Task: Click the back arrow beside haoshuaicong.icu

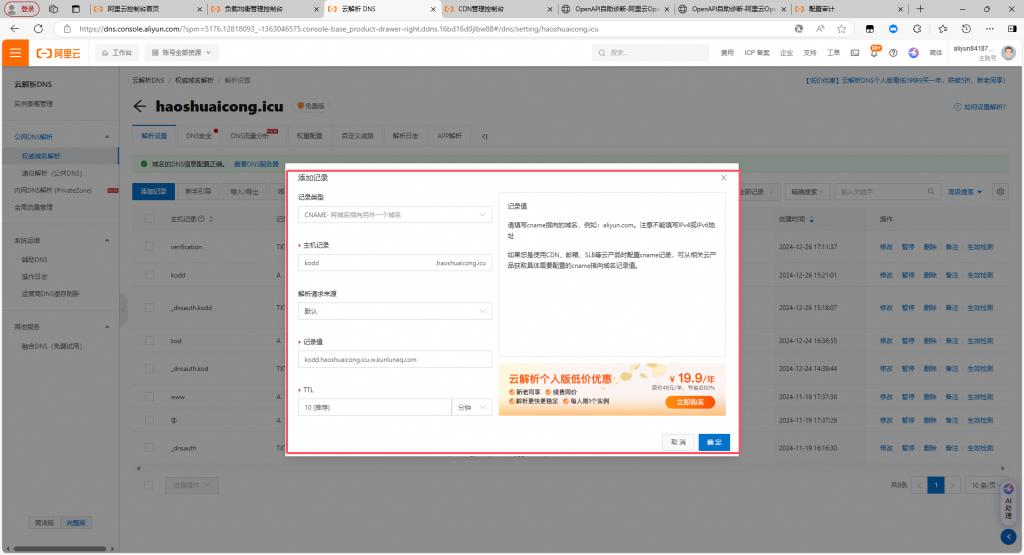Action: [139, 105]
